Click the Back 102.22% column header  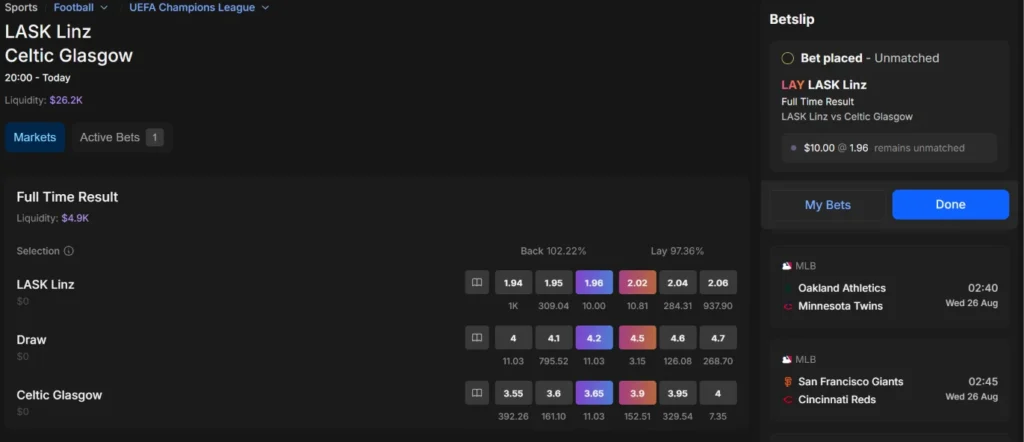point(553,251)
